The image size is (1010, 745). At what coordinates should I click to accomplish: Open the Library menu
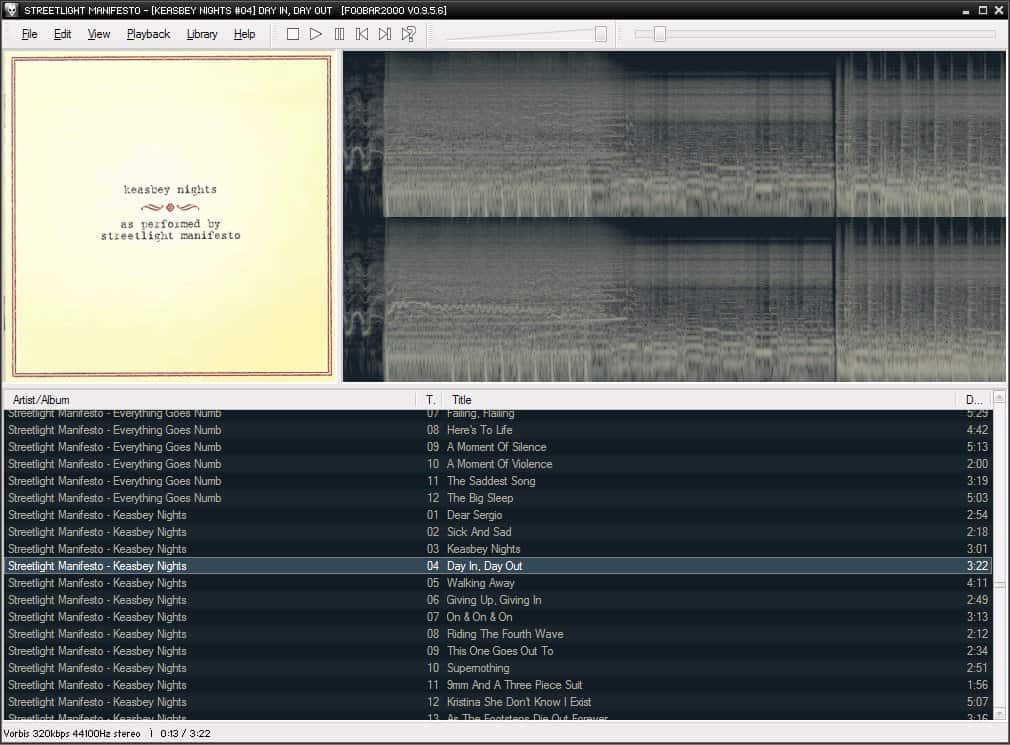click(202, 33)
